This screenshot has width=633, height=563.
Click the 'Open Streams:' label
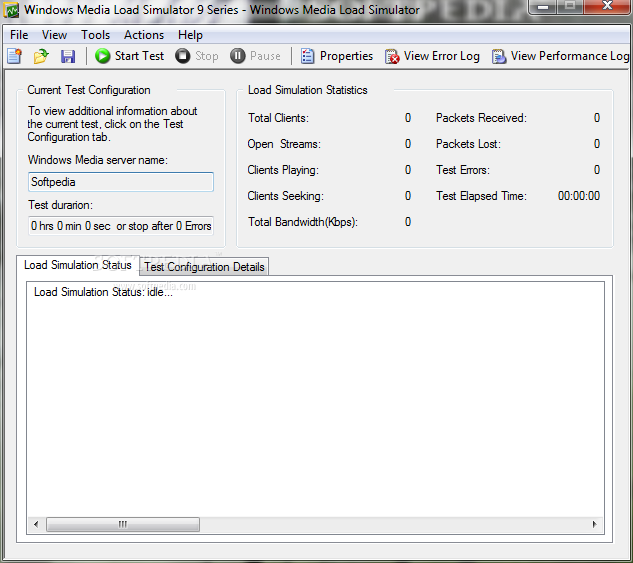point(284,144)
